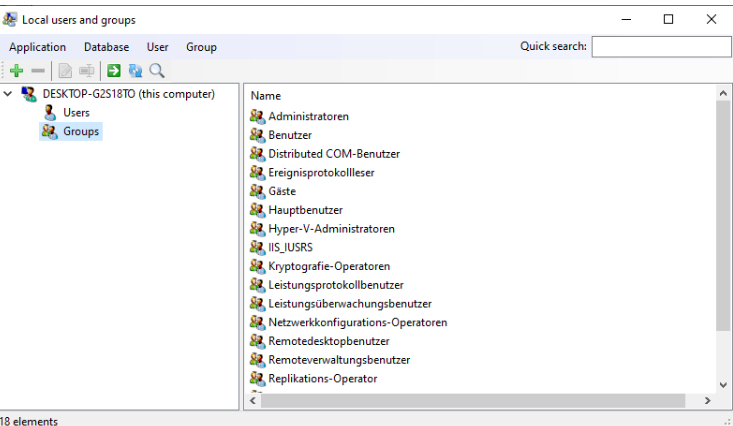Select the Distributed COM-Benutzer row text

[334, 154]
